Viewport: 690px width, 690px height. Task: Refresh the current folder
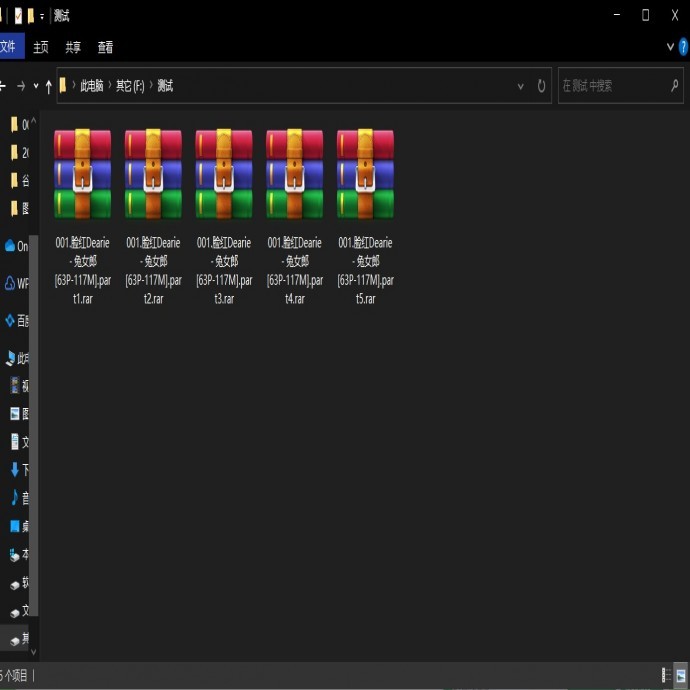tap(541, 86)
